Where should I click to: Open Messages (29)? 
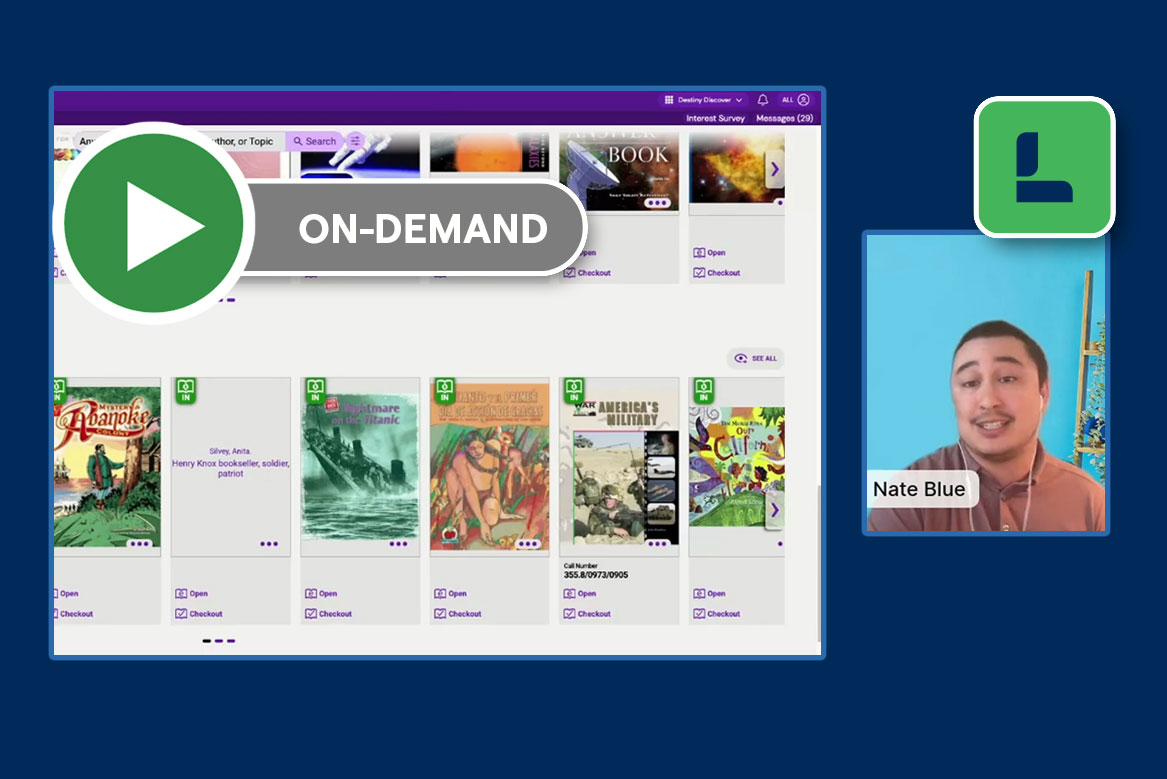(x=784, y=118)
